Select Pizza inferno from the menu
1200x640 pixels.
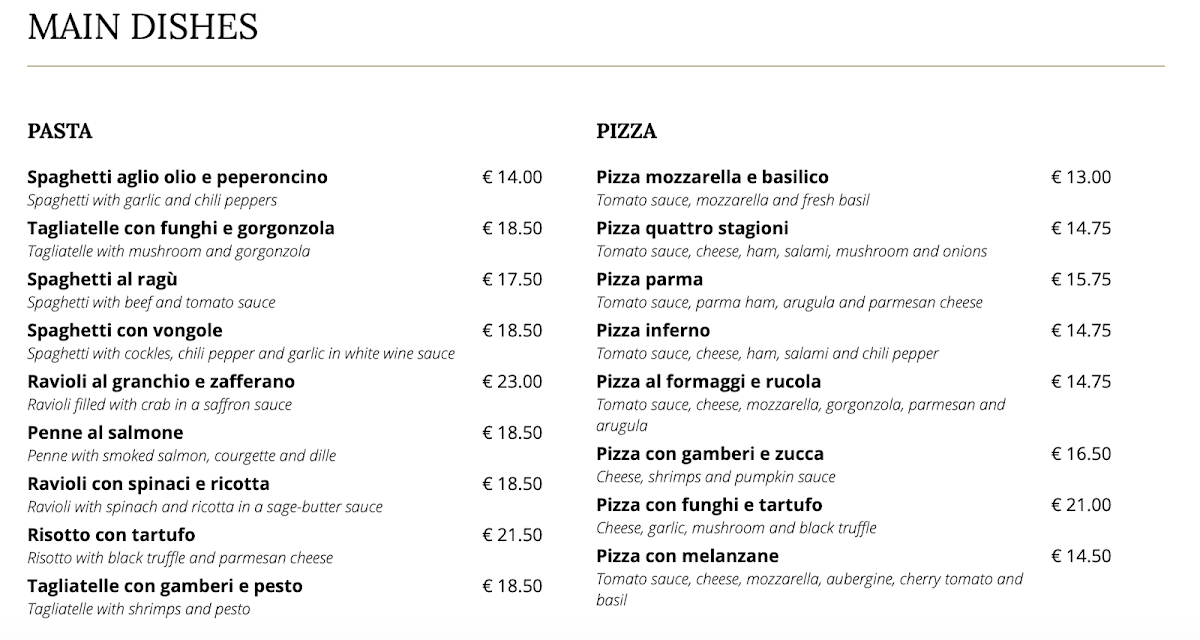pyautogui.click(x=654, y=331)
